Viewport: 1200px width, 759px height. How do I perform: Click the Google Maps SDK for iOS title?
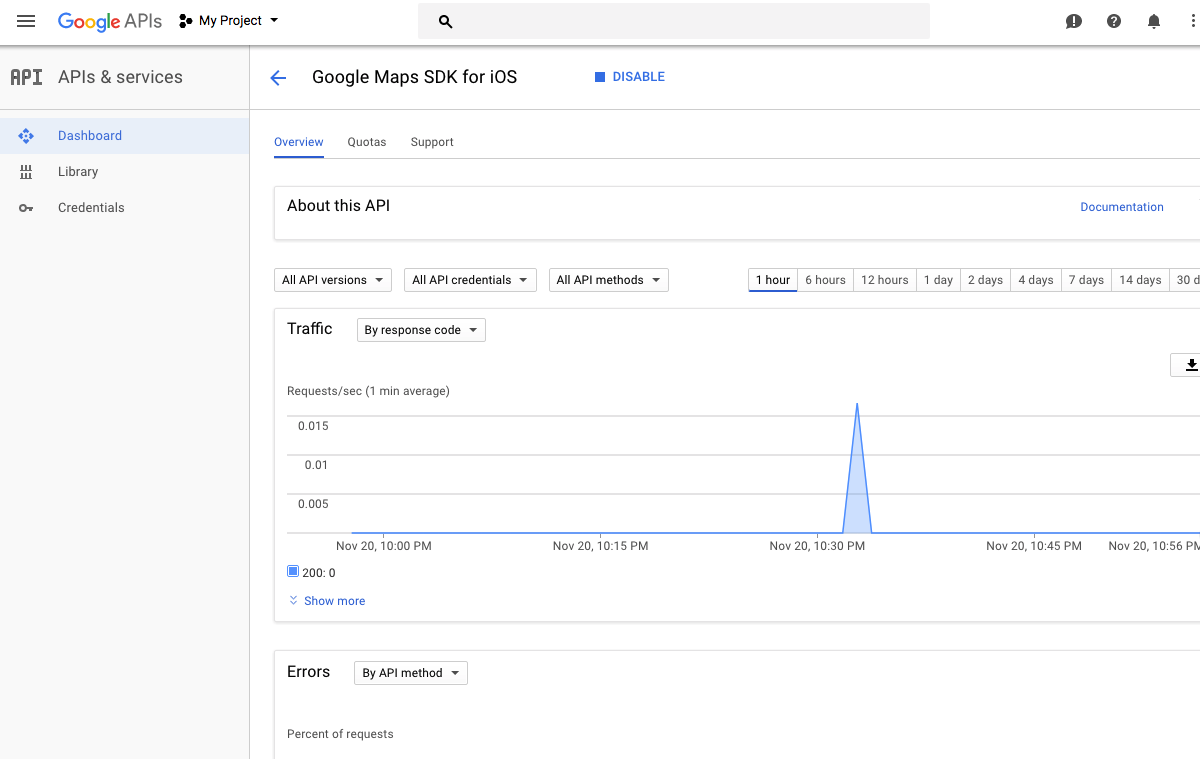pyautogui.click(x=415, y=77)
